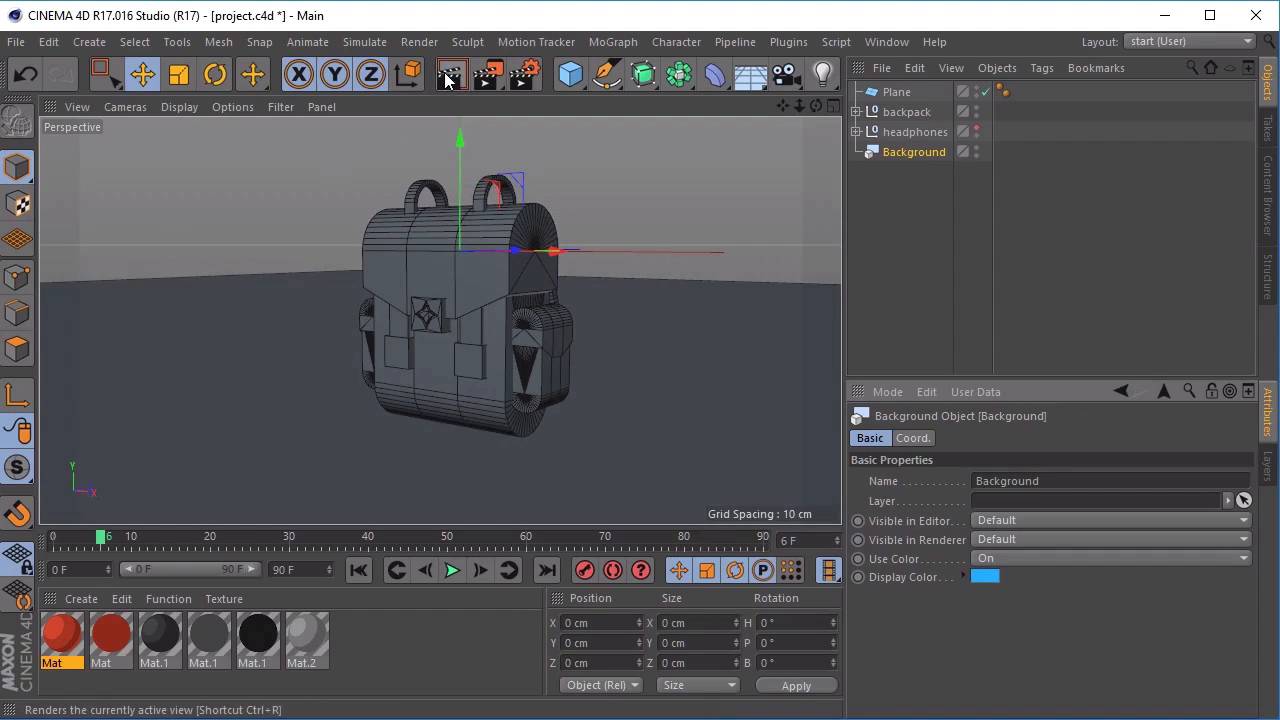Select the Scale tool icon
This screenshot has height=720, width=1280.
click(x=179, y=75)
